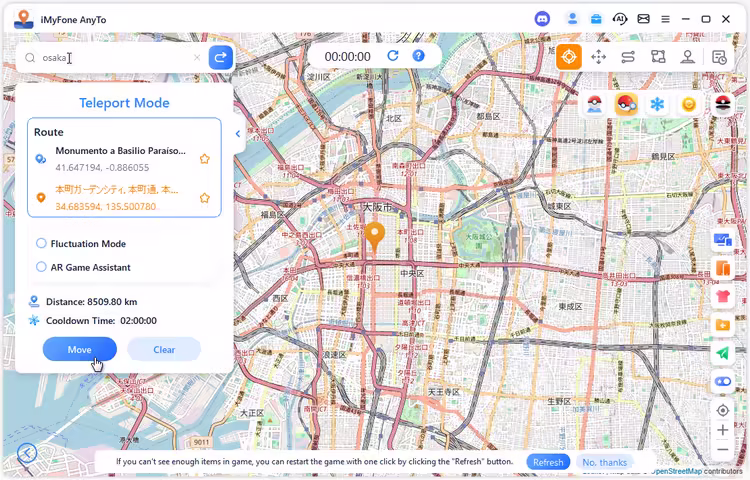Click the Move button

(x=79, y=349)
